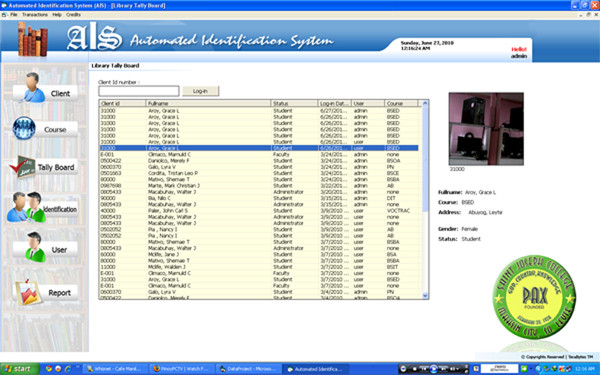Click the Windows start button
Image resolution: width=600 pixels, height=375 pixels.
coord(20,369)
